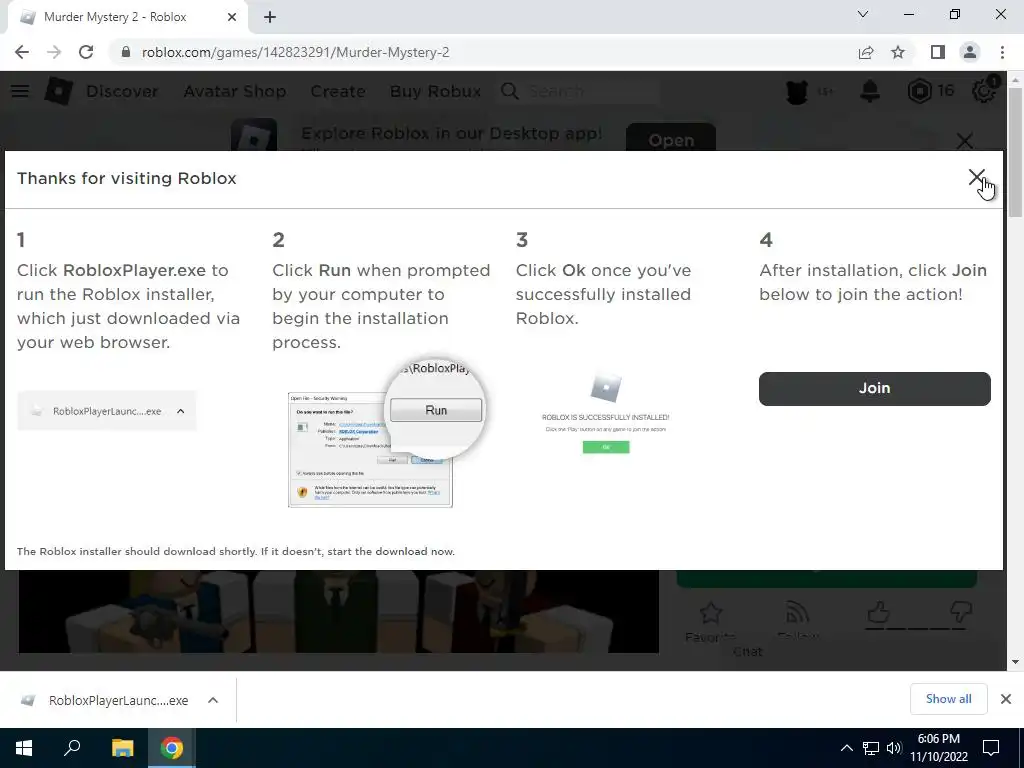The height and width of the screenshot is (768, 1024).
Task: Open File Explorer from taskbar
Action: tap(122, 748)
